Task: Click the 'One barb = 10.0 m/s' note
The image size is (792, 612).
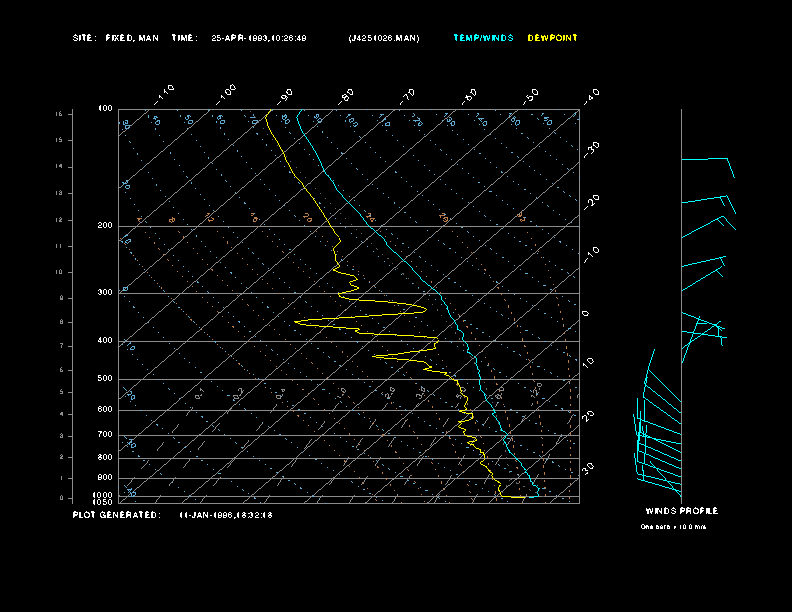Action: click(673, 526)
